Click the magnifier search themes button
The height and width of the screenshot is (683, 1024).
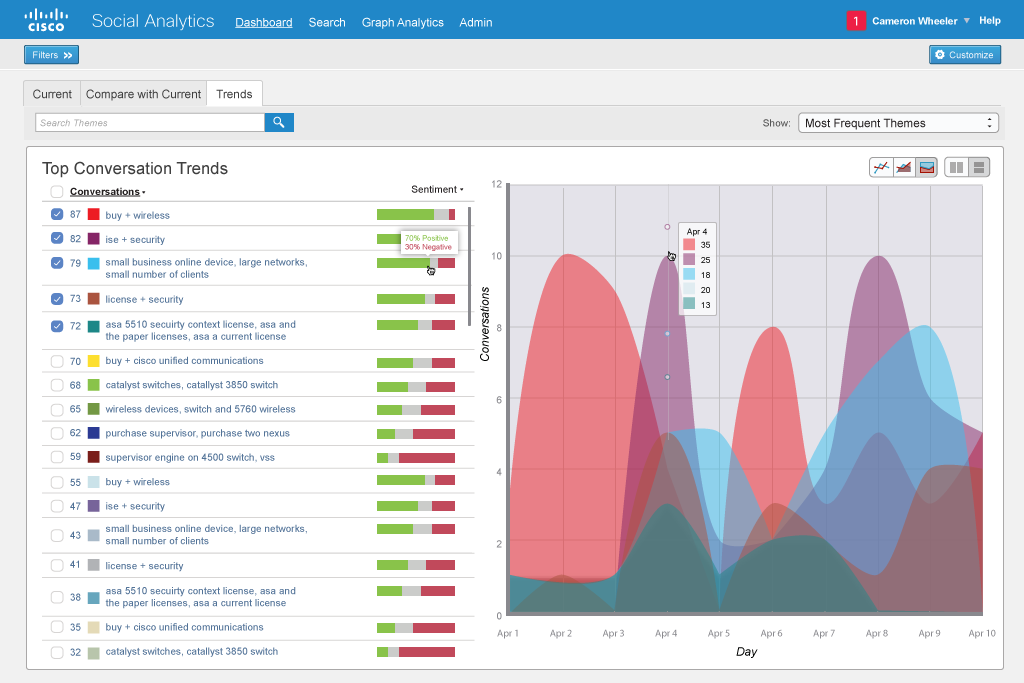coord(279,123)
